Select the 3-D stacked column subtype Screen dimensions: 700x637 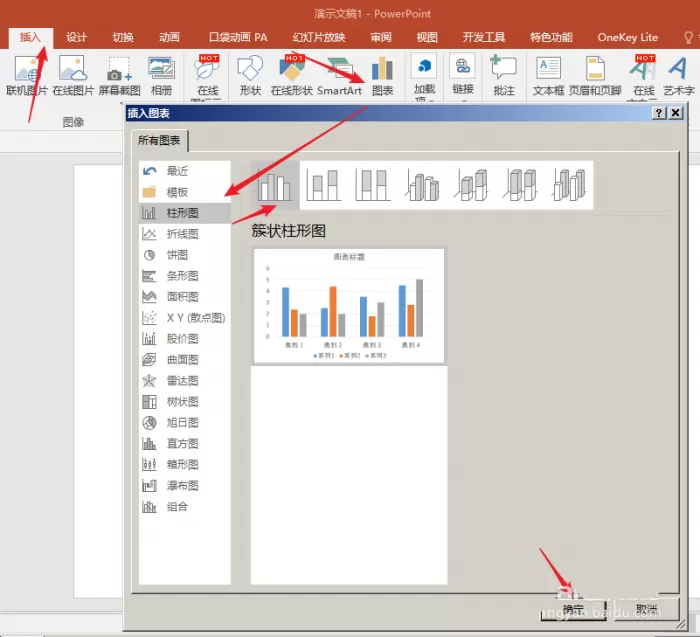(x=471, y=185)
